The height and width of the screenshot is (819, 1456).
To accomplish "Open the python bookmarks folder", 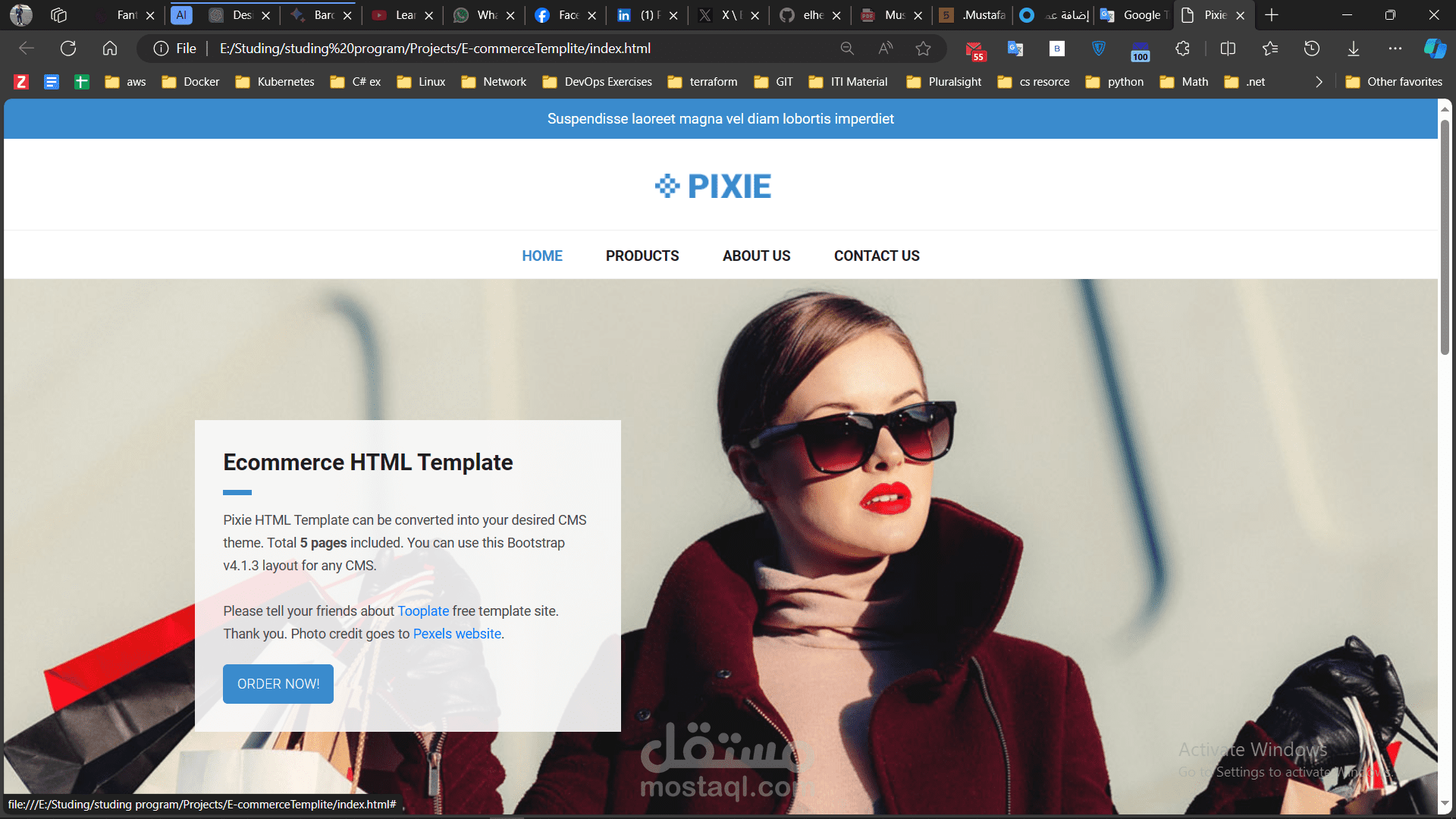I will (x=1115, y=82).
